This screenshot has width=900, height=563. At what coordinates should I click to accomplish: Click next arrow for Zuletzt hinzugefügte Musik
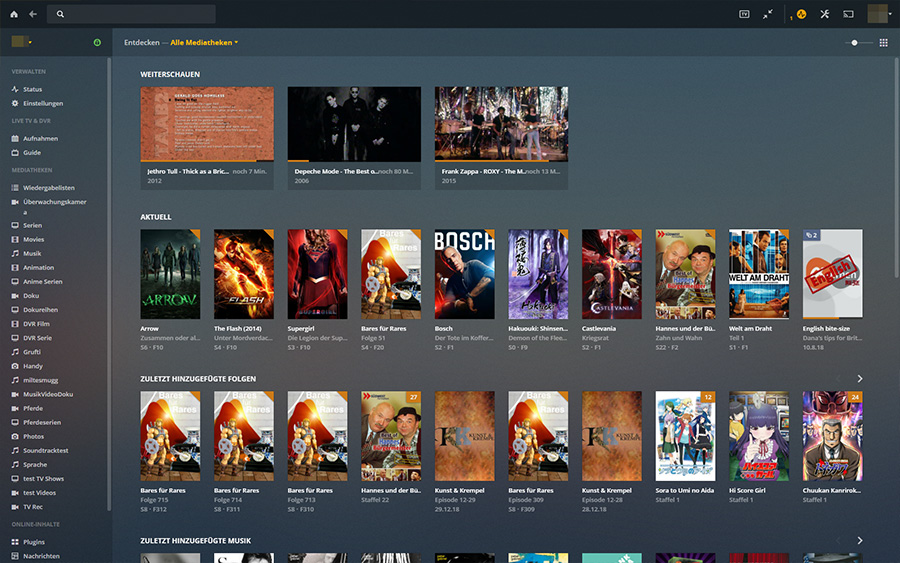coord(859,541)
